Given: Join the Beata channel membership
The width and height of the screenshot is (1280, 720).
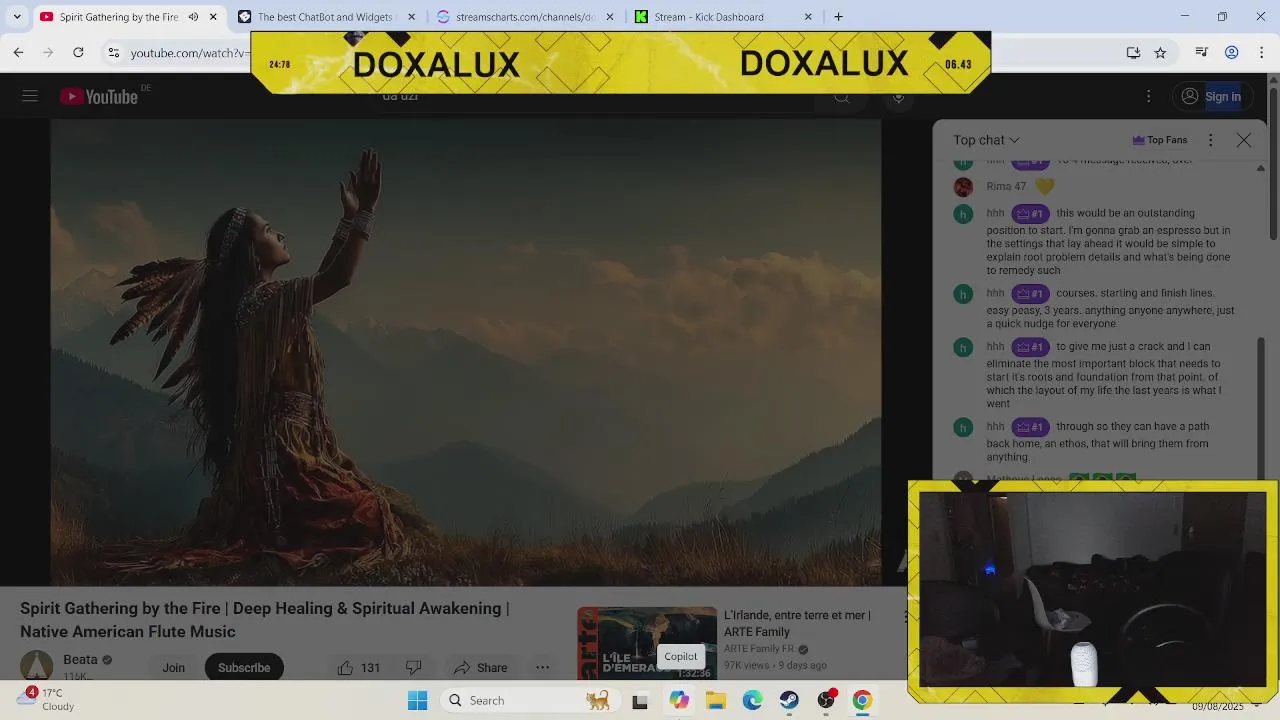Looking at the screenshot, I should (x=174, y=667).
